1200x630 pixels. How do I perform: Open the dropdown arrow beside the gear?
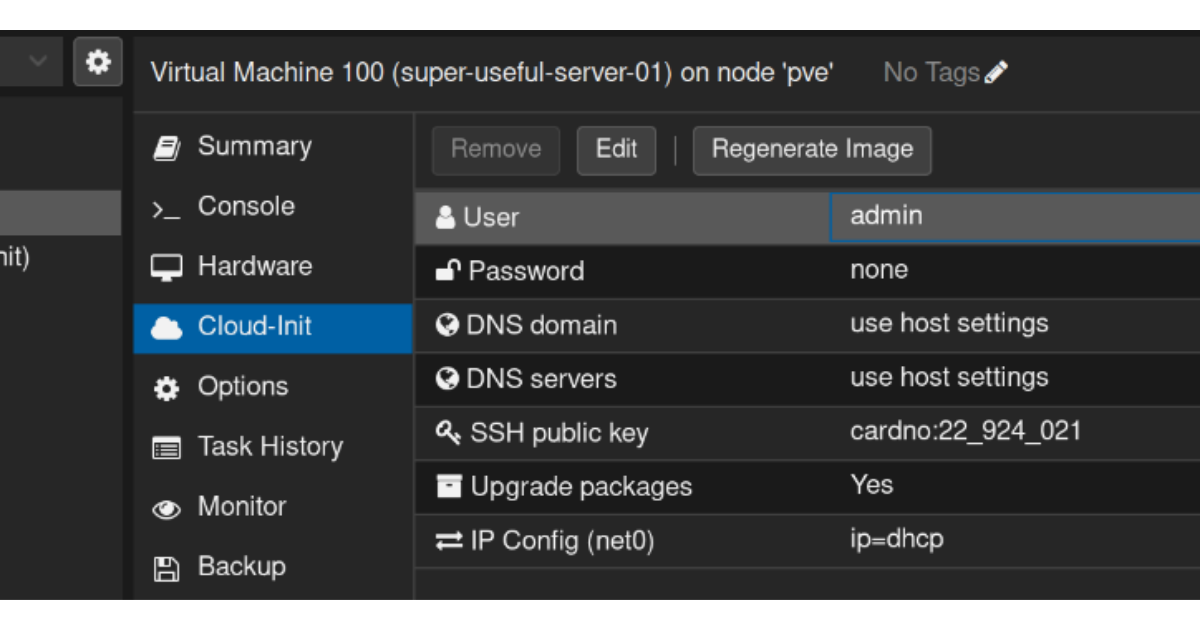click(x=38, y=62)
